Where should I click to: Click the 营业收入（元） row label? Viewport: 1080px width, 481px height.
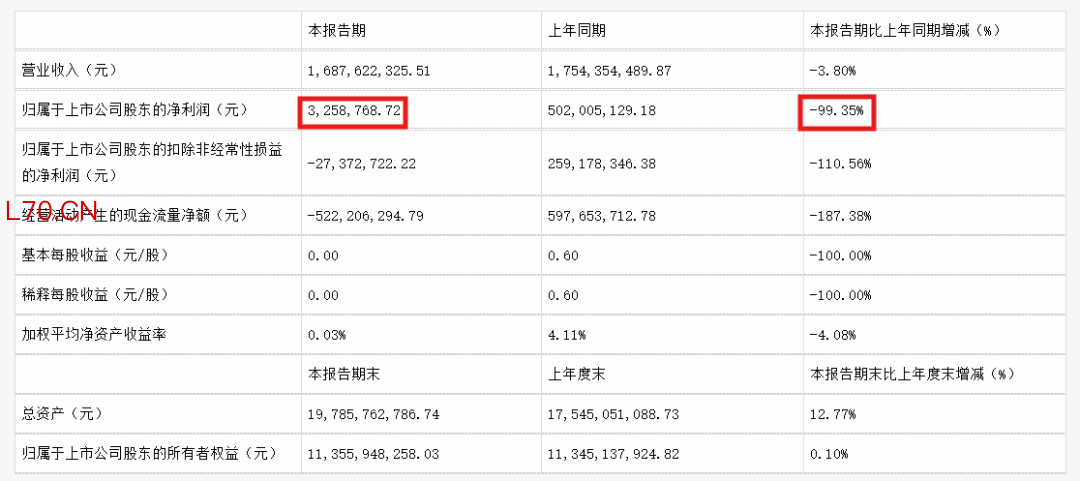(x=70, y=70)
